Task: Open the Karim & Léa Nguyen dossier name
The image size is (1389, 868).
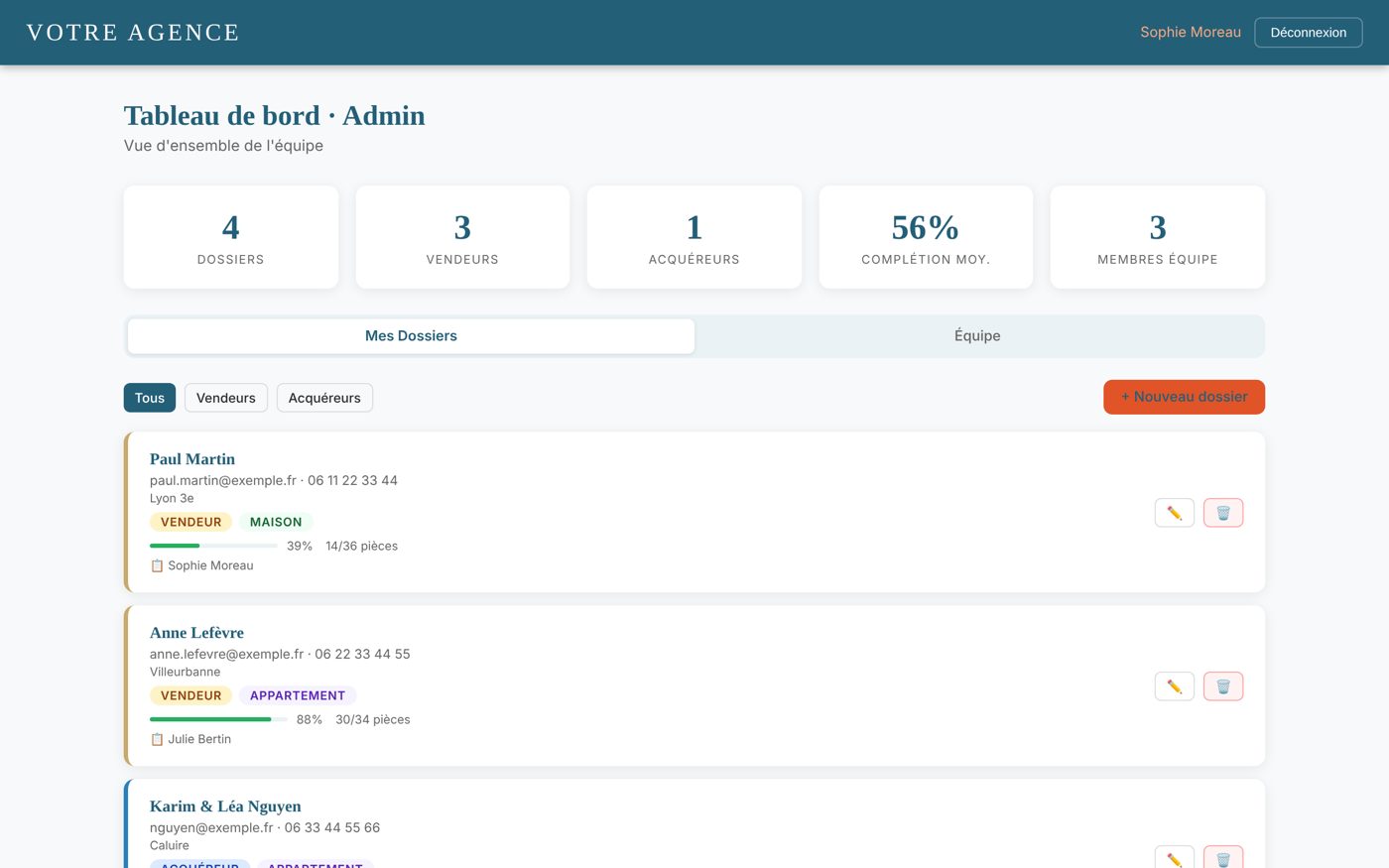Action: [x=225, y=806]
